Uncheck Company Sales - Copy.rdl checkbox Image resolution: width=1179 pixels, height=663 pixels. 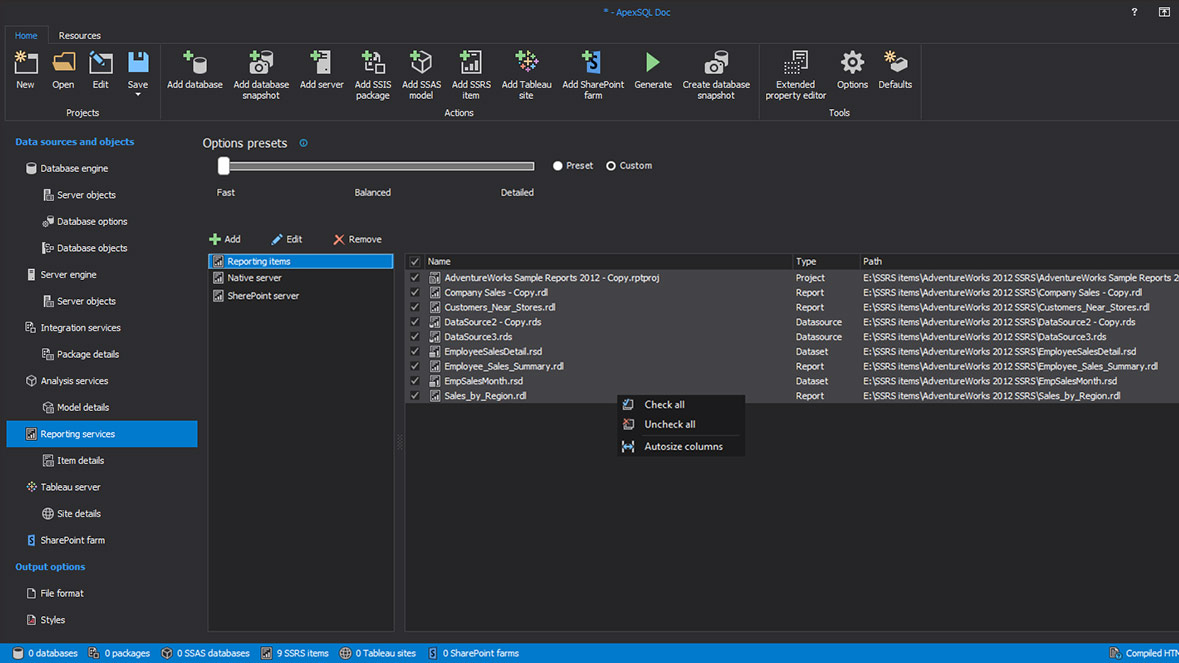414,292
